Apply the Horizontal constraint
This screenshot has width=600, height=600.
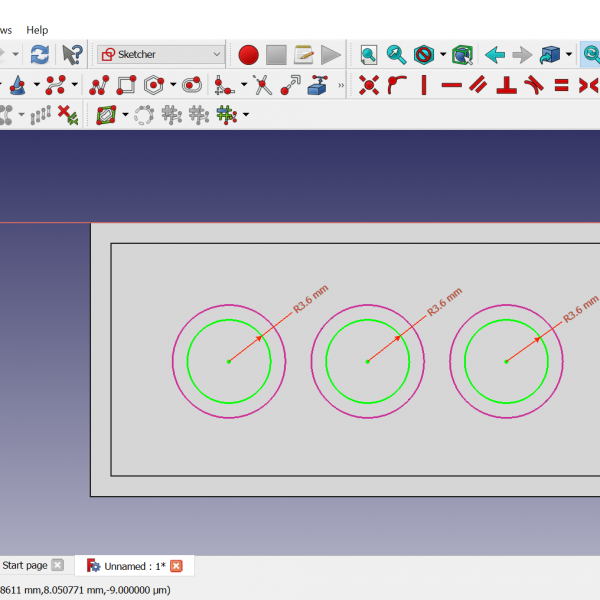point(451,85)
